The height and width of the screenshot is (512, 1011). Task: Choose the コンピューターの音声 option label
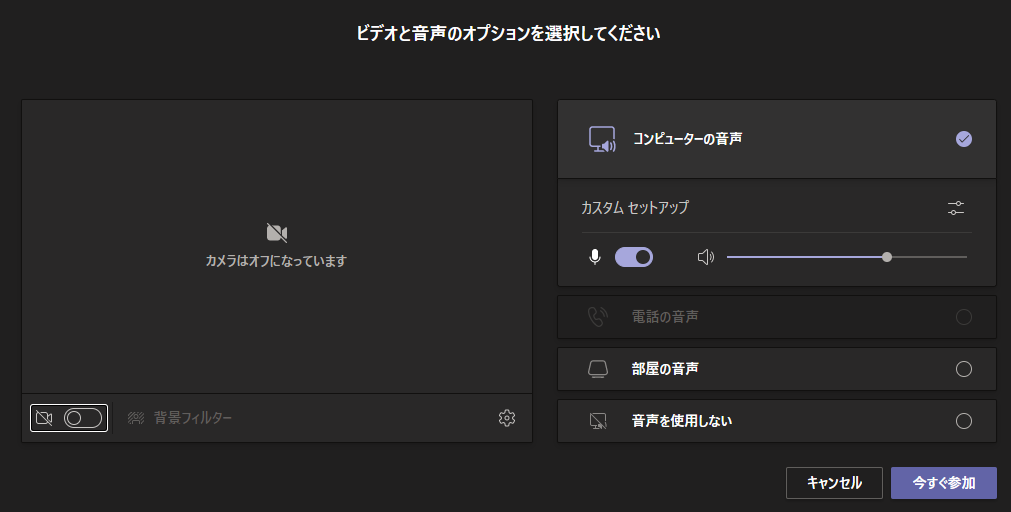point(687,139)
